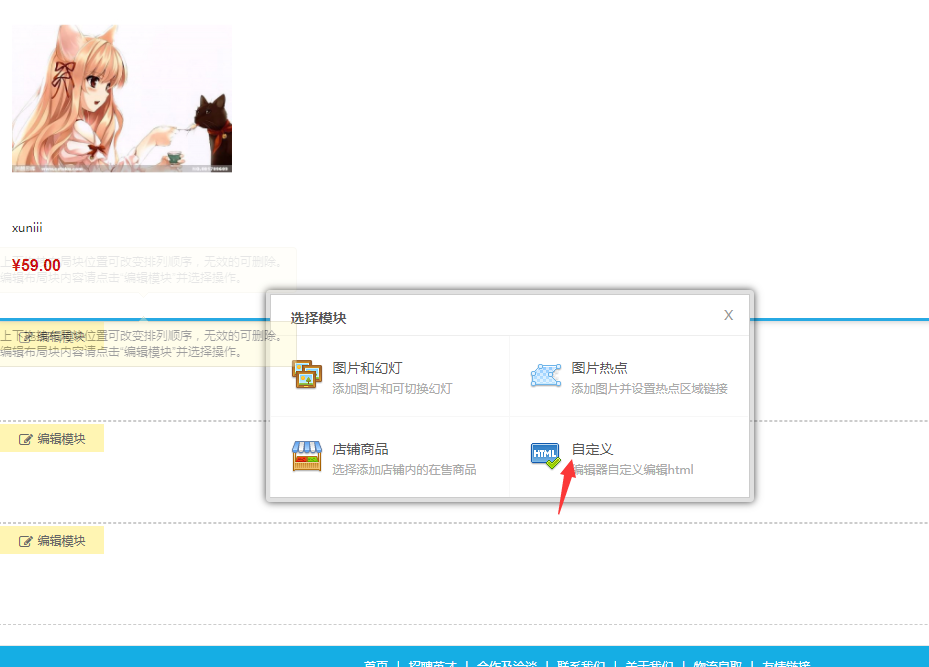Pick the 店铺商品 module title
Image resolution: width=929 pixels, height=667 pixels.
tap(360, 449)
